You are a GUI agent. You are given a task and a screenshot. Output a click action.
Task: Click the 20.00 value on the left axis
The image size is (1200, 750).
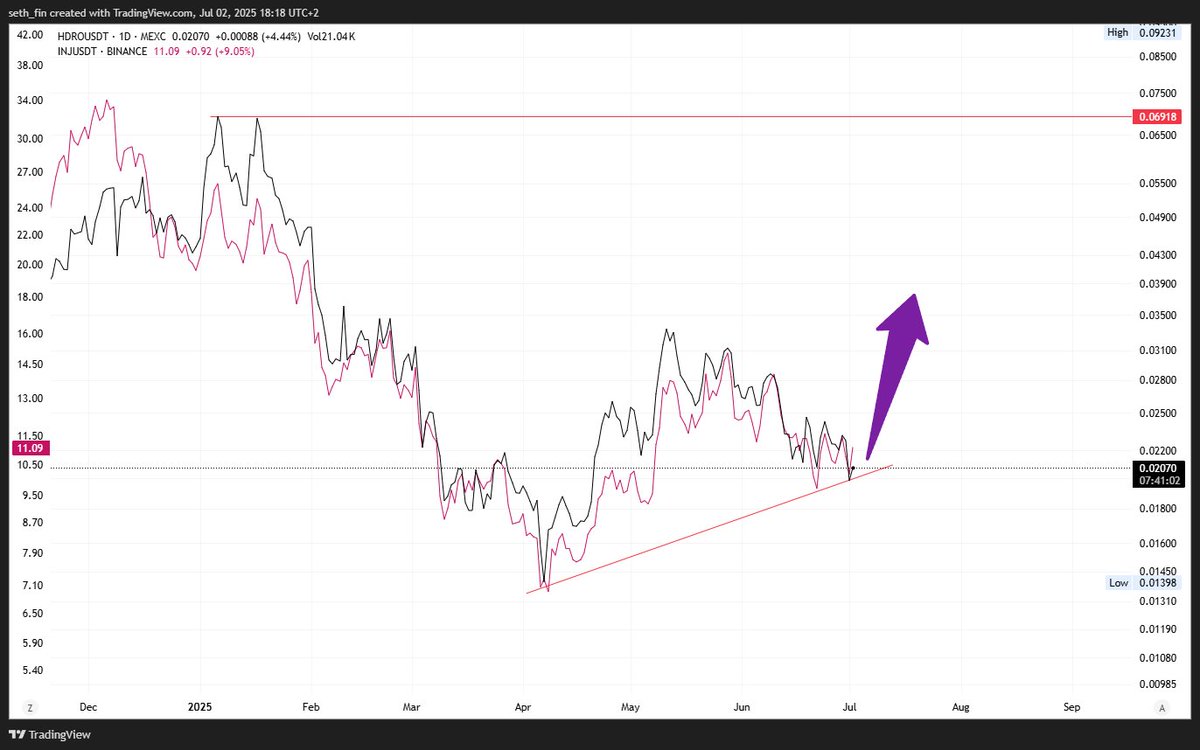click(31, 265)
